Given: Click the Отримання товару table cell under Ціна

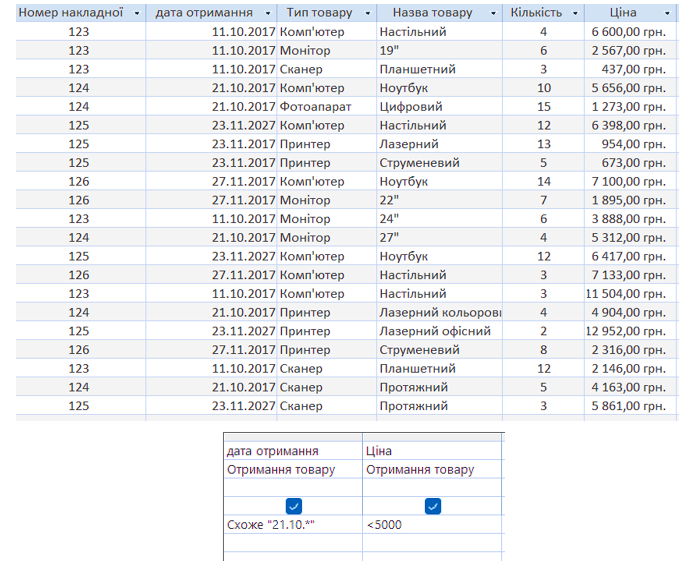Looking at the screenshot, I should pyautogui.click(x=432, y=469).
